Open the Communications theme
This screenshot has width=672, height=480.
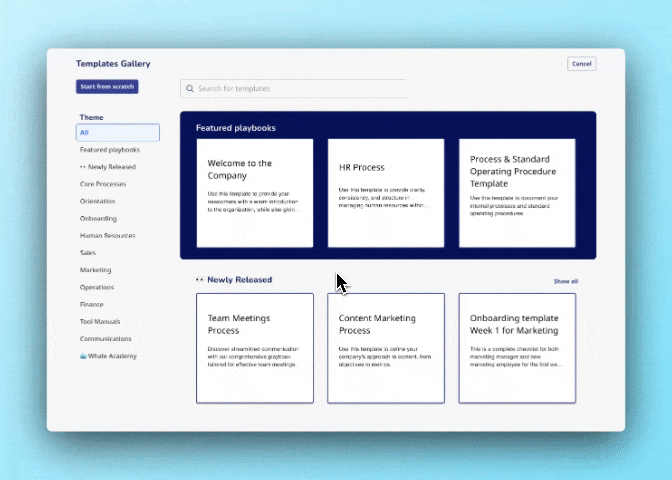click(105, 339)
